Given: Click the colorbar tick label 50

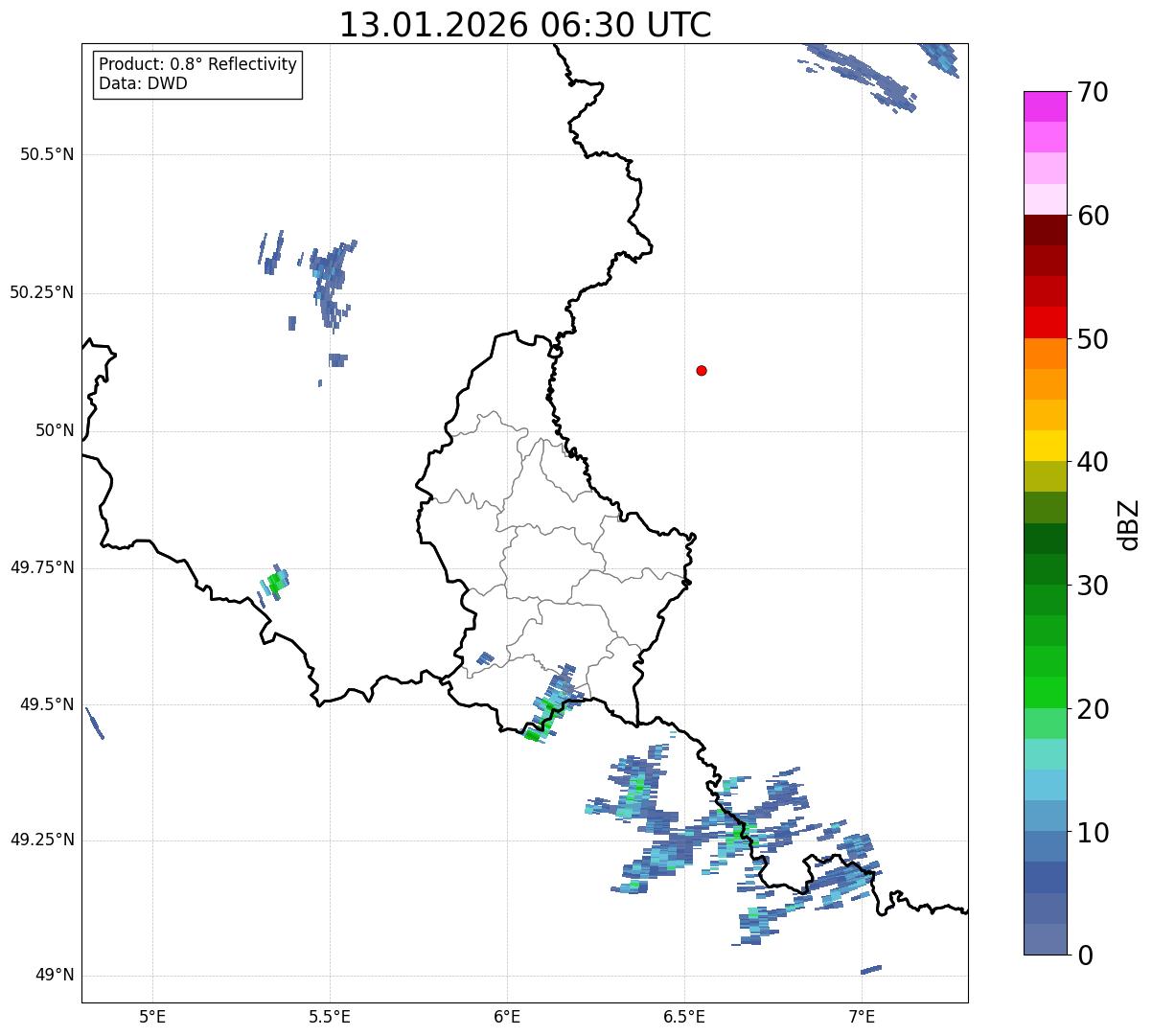Looking at the screenshot, I should click(1093, 339).
